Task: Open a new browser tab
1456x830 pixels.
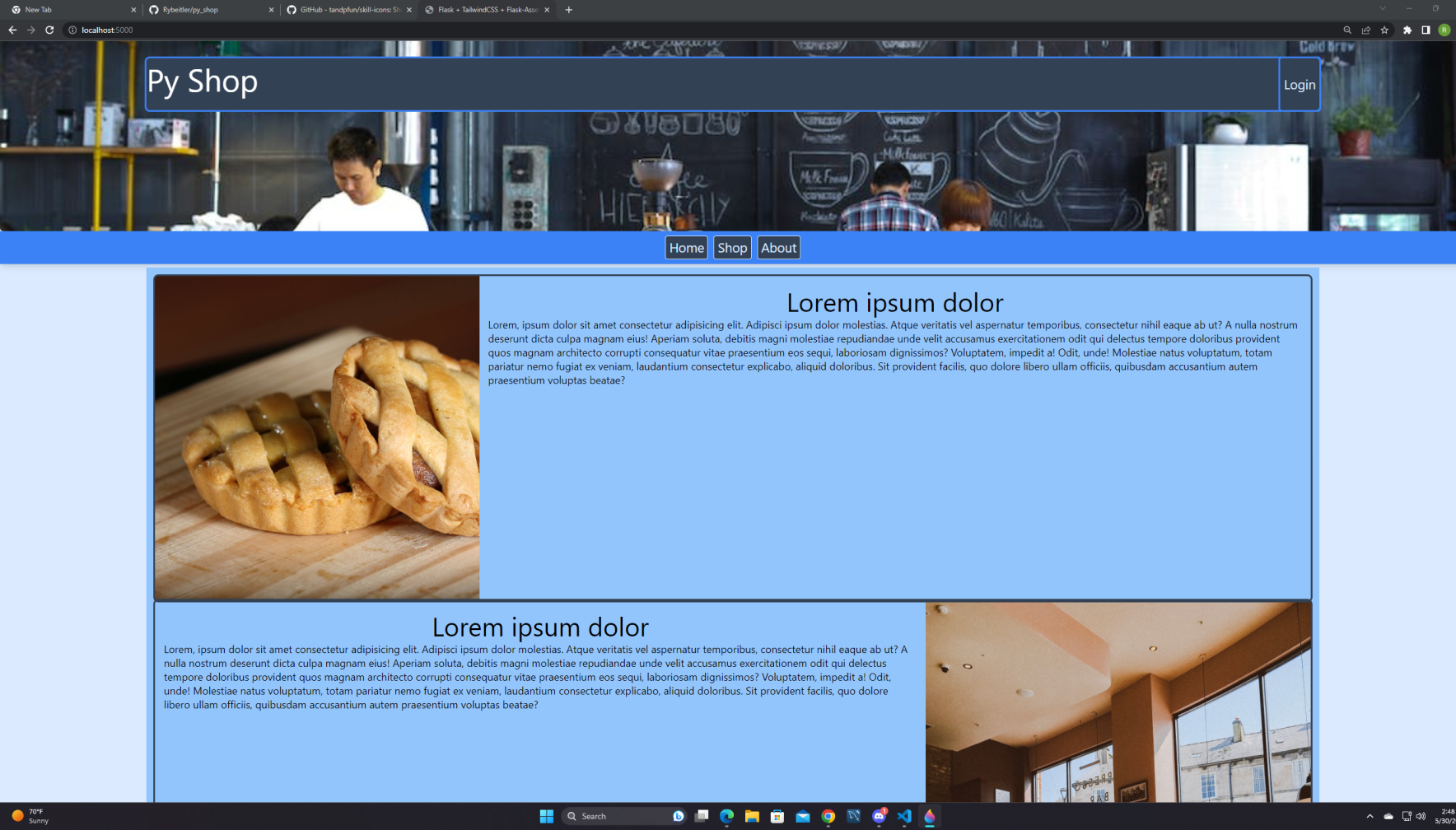Action: (568, 10)
